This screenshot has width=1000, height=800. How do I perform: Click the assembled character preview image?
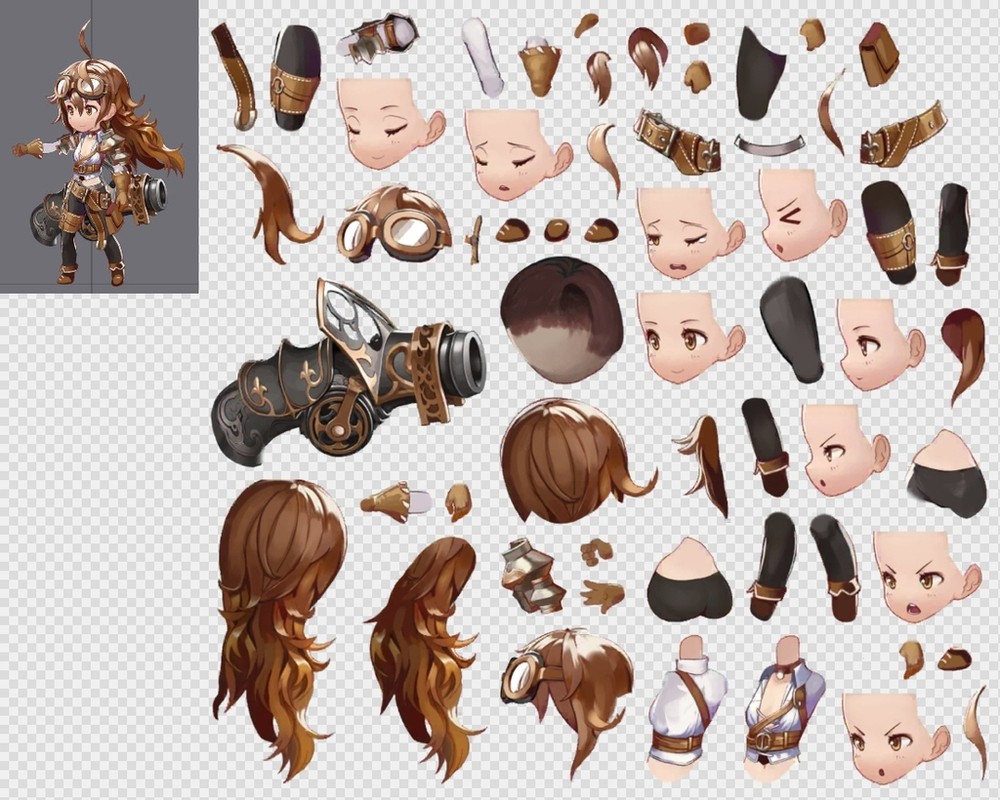(x=99, y=146)
